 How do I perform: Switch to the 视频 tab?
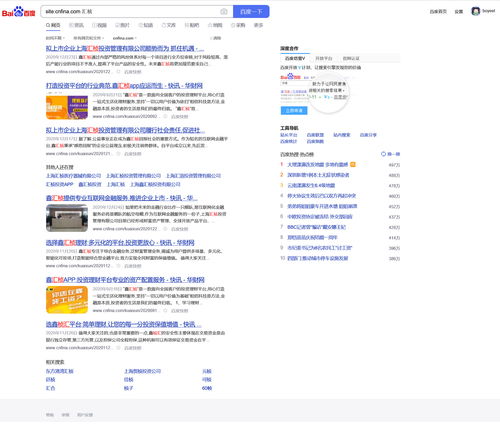[x=99, y=25]
